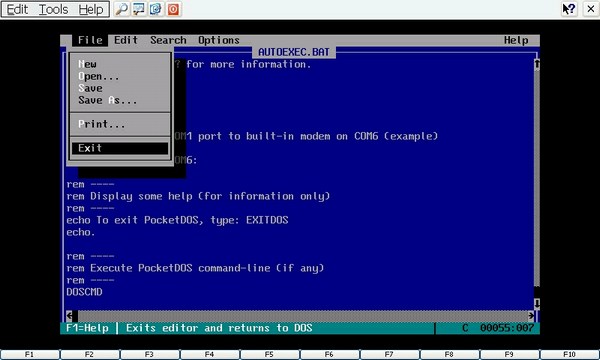Click the context help question-mark icon

pyautogui.click(x=569, y=9)
